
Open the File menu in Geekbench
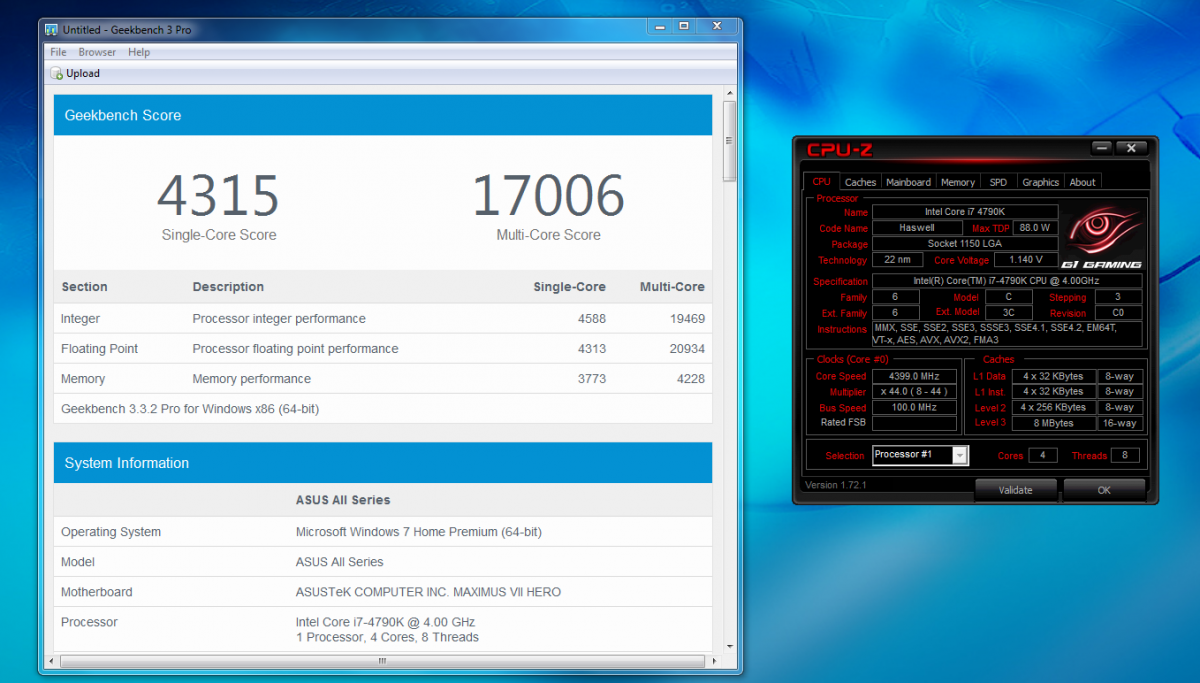pos(58,52)
